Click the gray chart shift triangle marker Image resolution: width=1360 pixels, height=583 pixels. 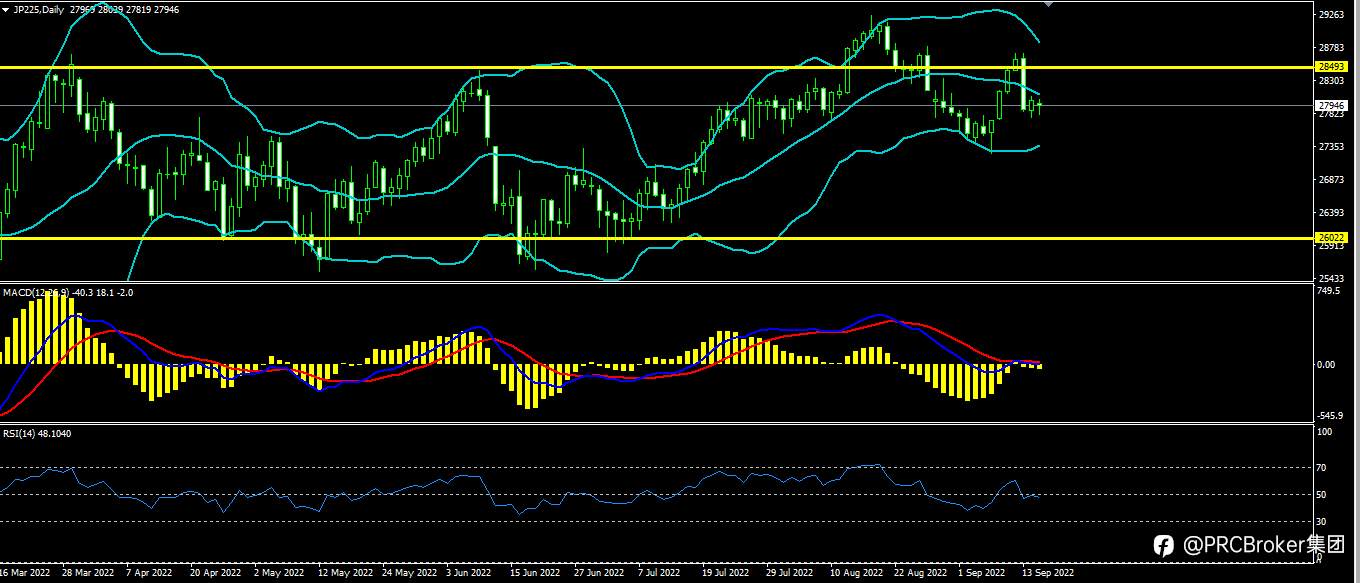(1048, 5)
